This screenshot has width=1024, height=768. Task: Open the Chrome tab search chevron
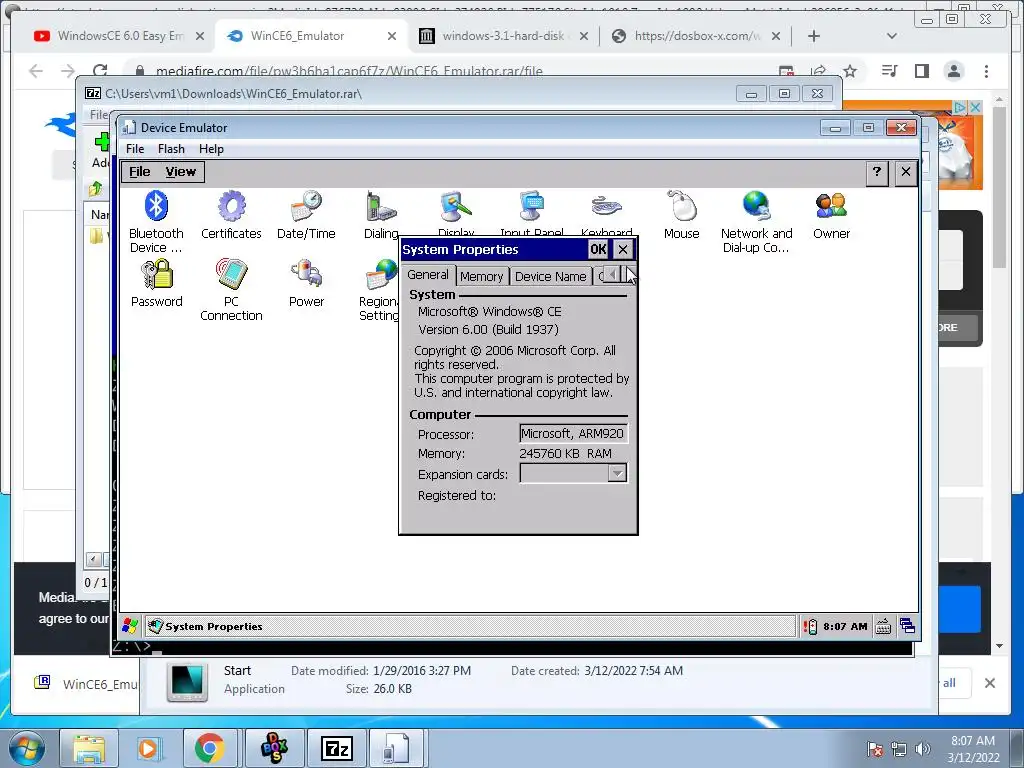coord(892,36)
